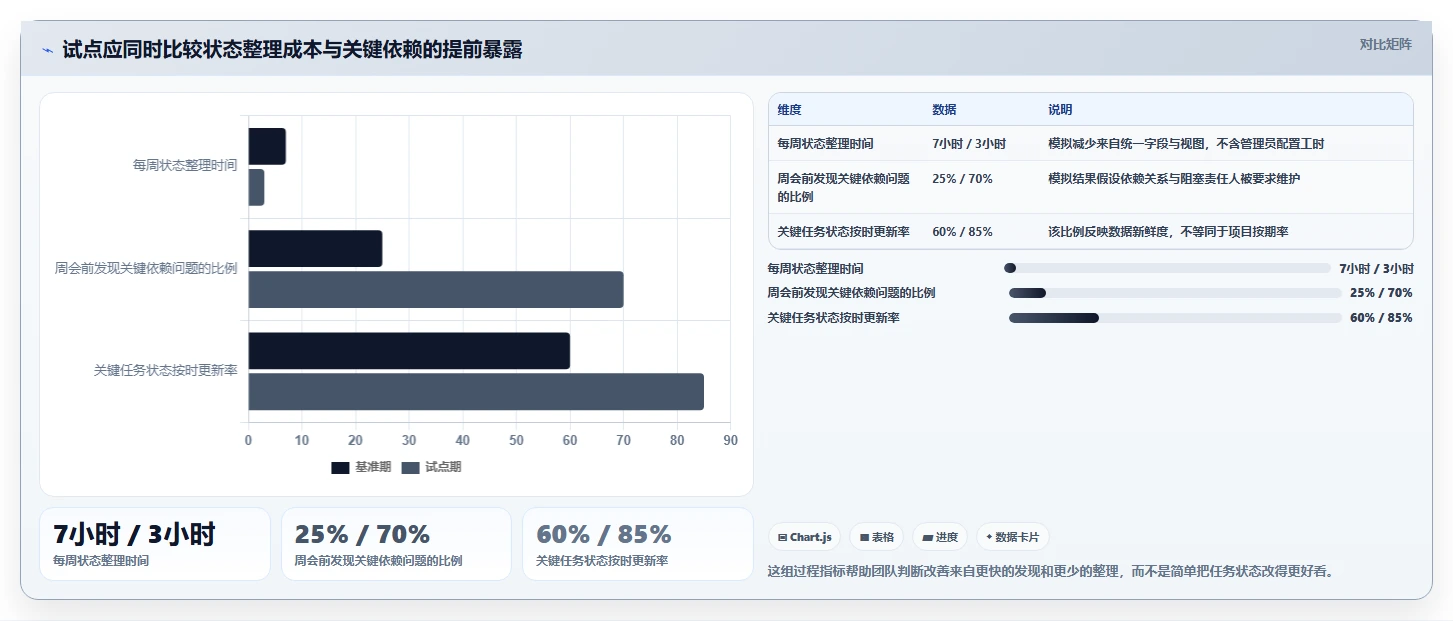Image resolution: width=1453 pixels, height=621 pixels.
Task: Select the 表格 tag chip
Action: 876,537
